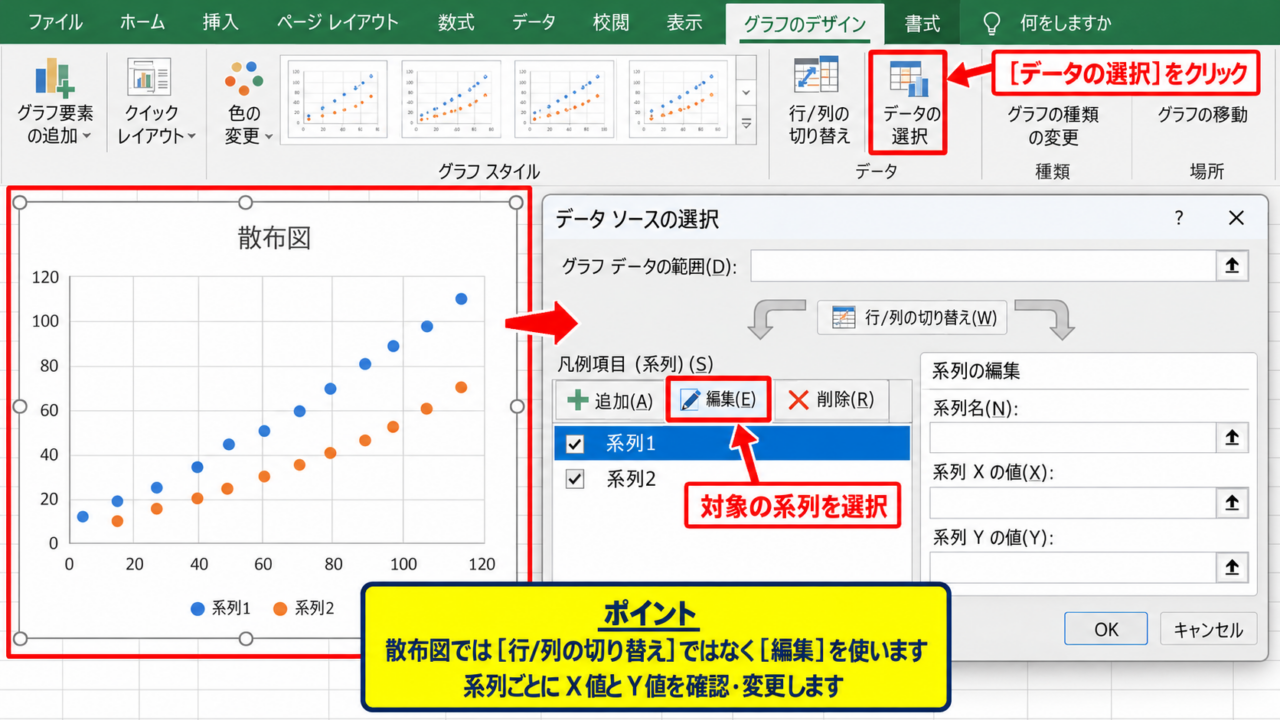
Task: Click the chart styles gallery scroll-down arrow
Action: coord(746,91)
